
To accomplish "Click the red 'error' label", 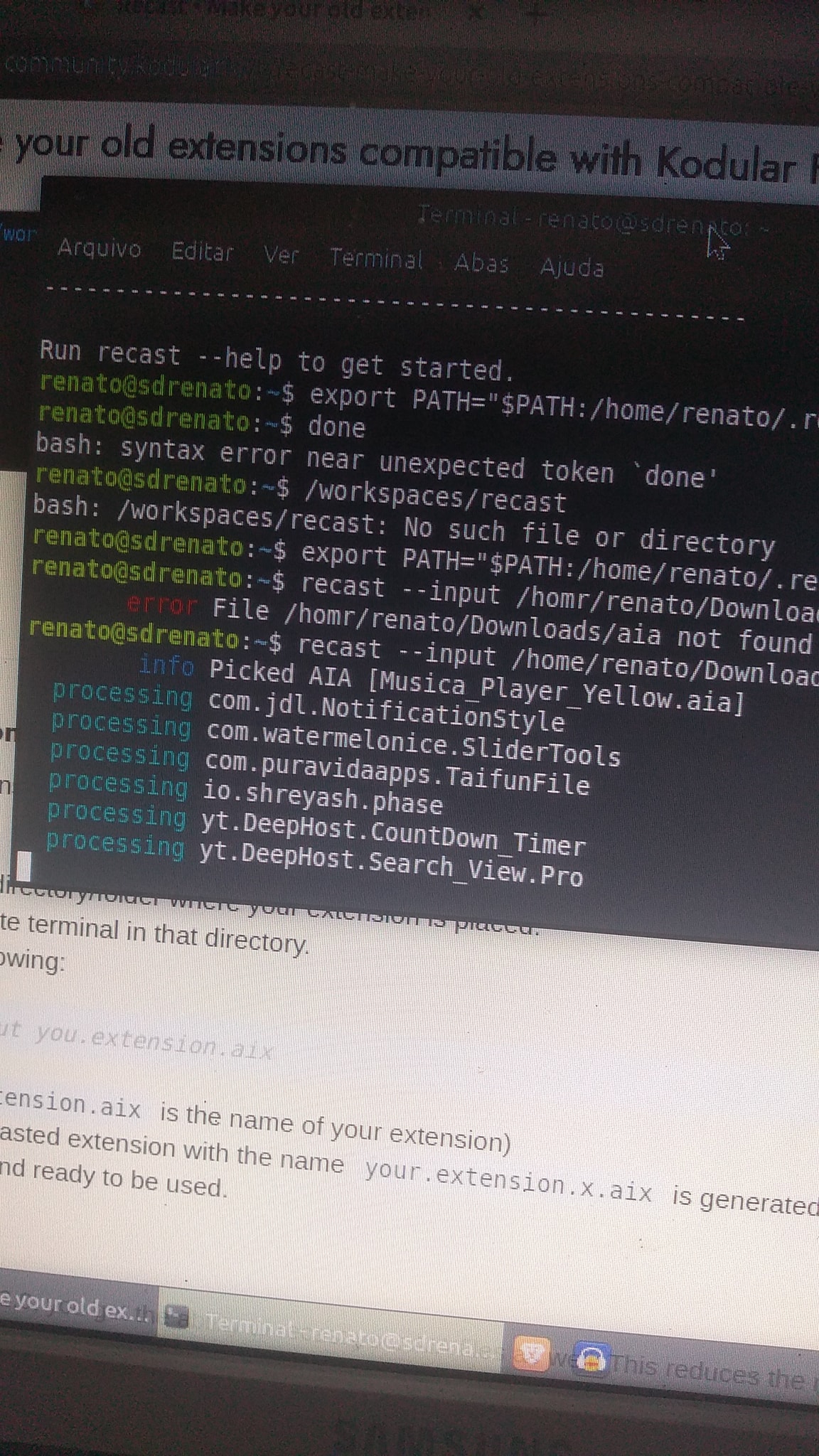I will (x=162, y=606).
